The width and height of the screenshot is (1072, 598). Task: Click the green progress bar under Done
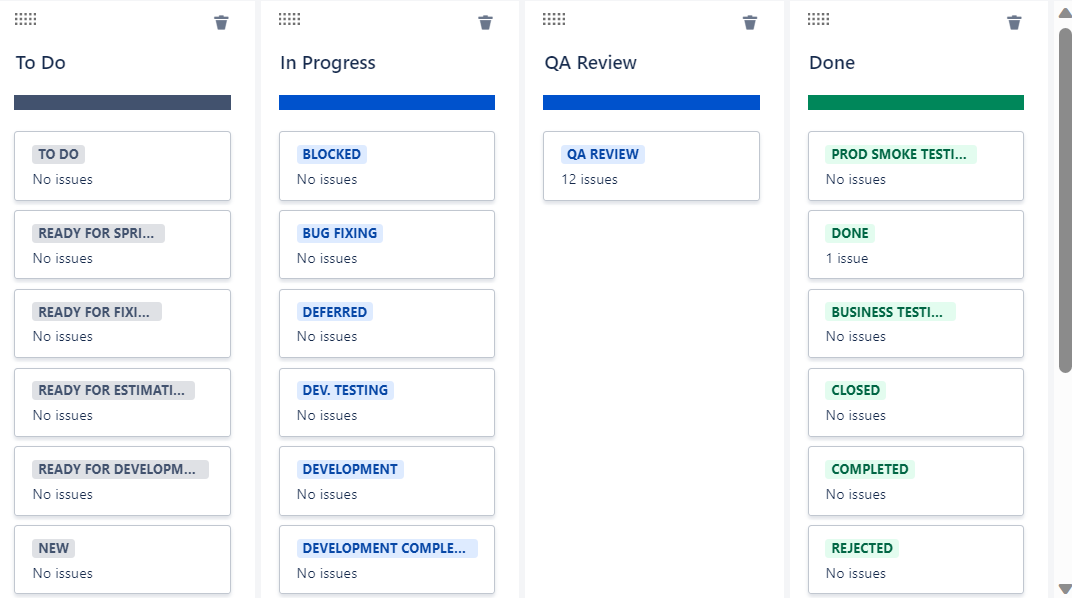click(x=915, y=101)
